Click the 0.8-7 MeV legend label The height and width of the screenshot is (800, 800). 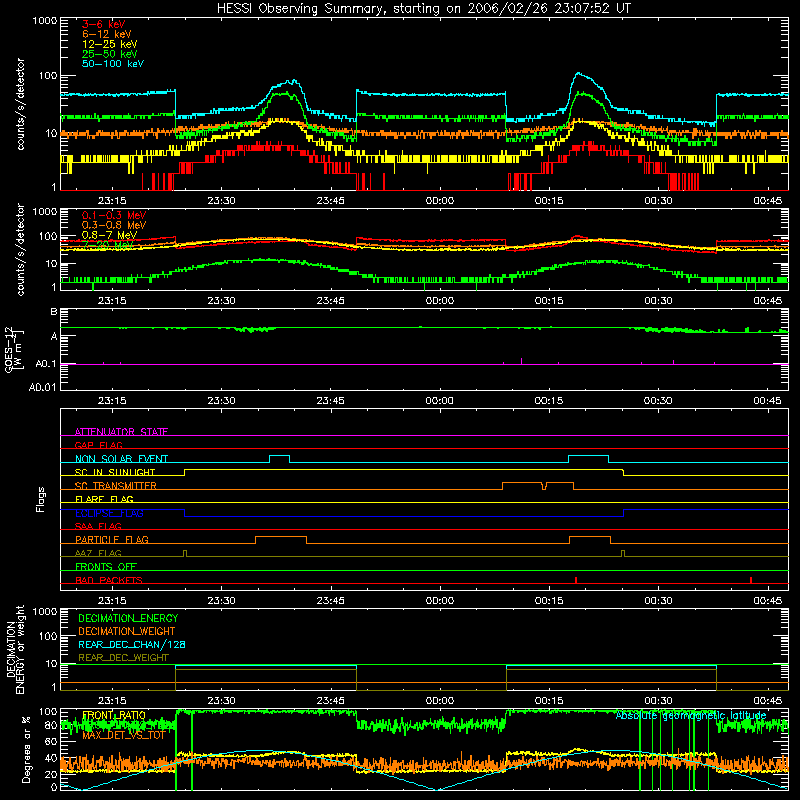click(x=109, y=235)
